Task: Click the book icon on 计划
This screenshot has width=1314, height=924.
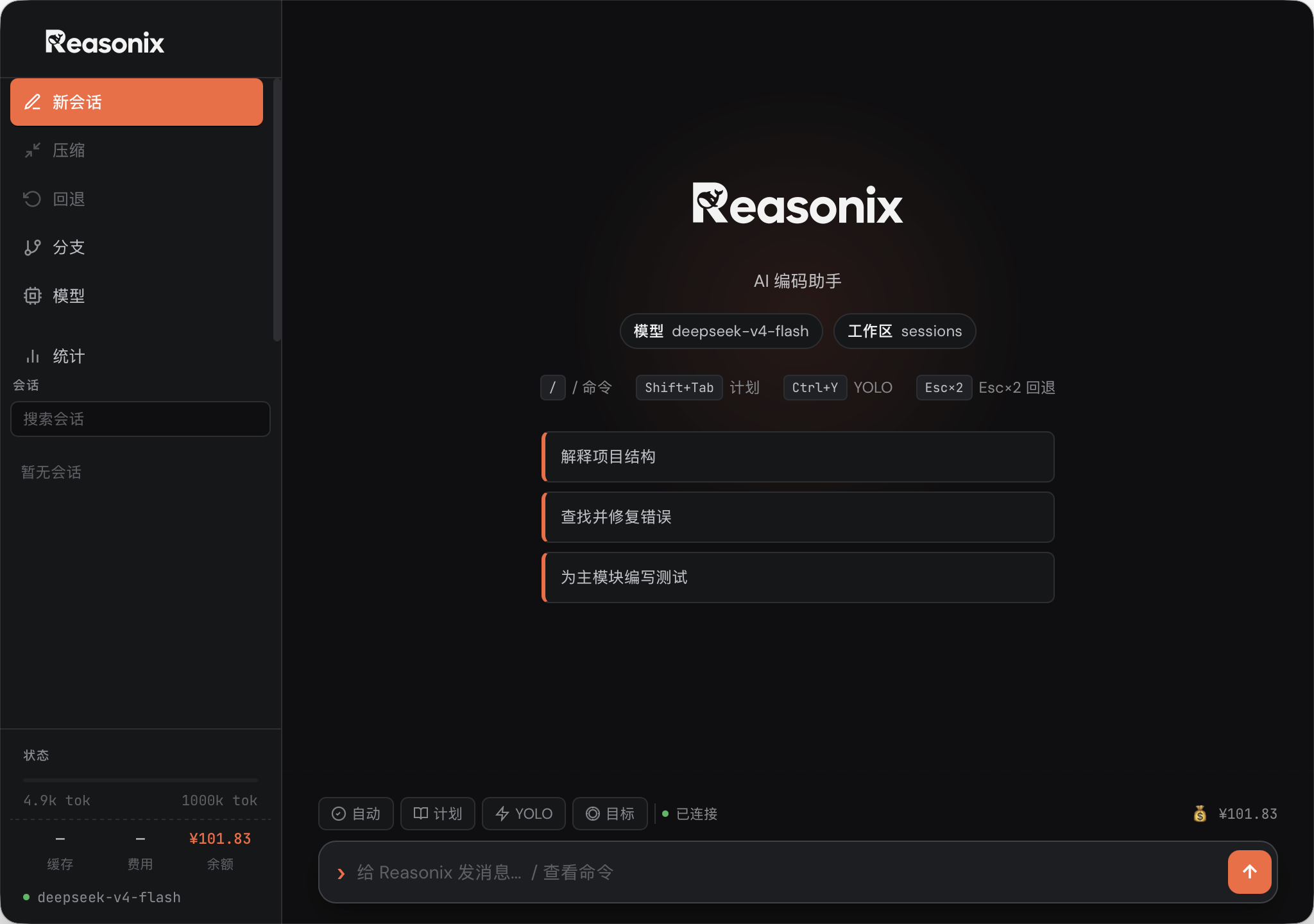Action: tap(421, 814)
